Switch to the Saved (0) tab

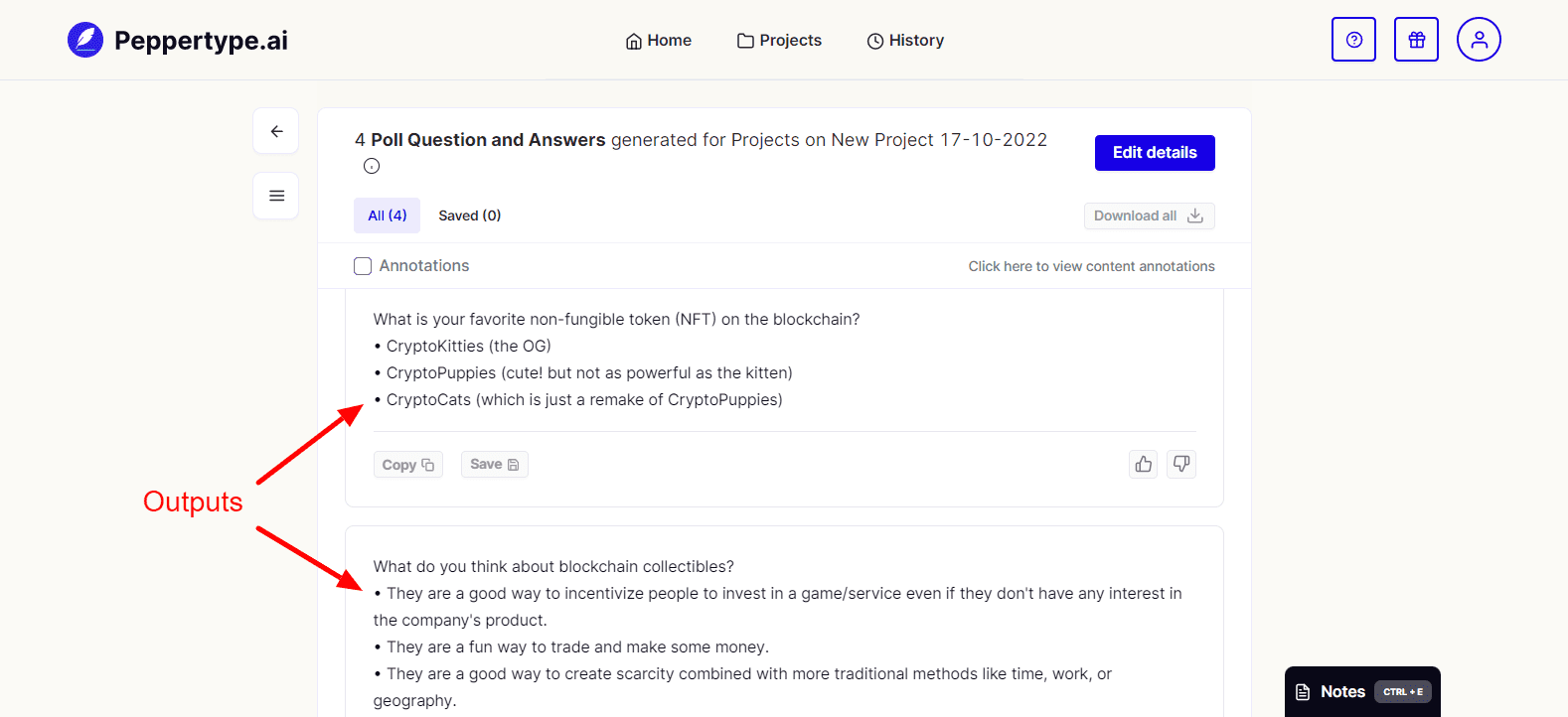pyautogui.click(x=469, y=215)
